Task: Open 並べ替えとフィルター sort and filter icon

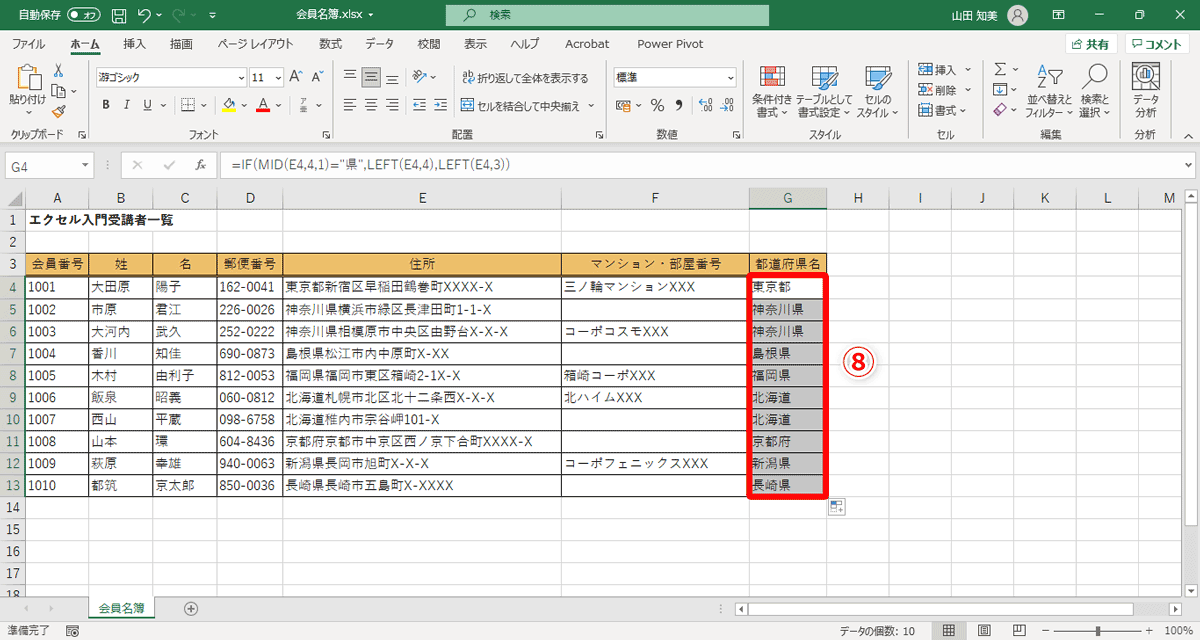Action: tap(1047, 90)
